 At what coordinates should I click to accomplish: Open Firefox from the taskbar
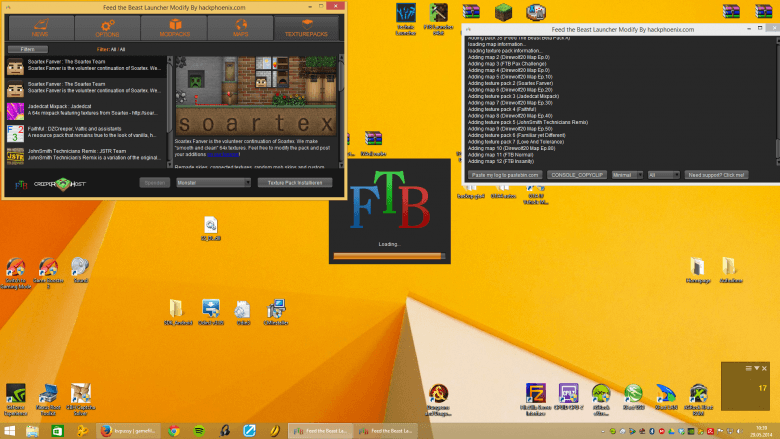pos(128,431)
